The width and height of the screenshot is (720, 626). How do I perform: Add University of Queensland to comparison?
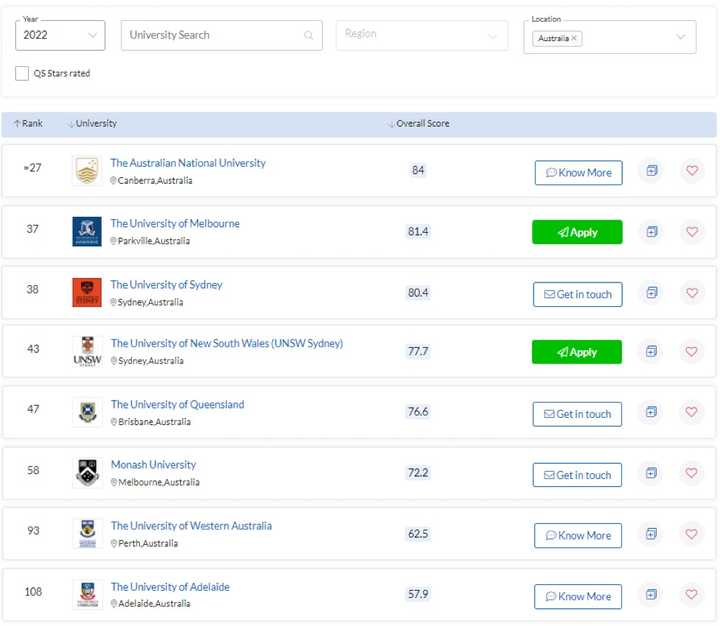pos(651,412)
